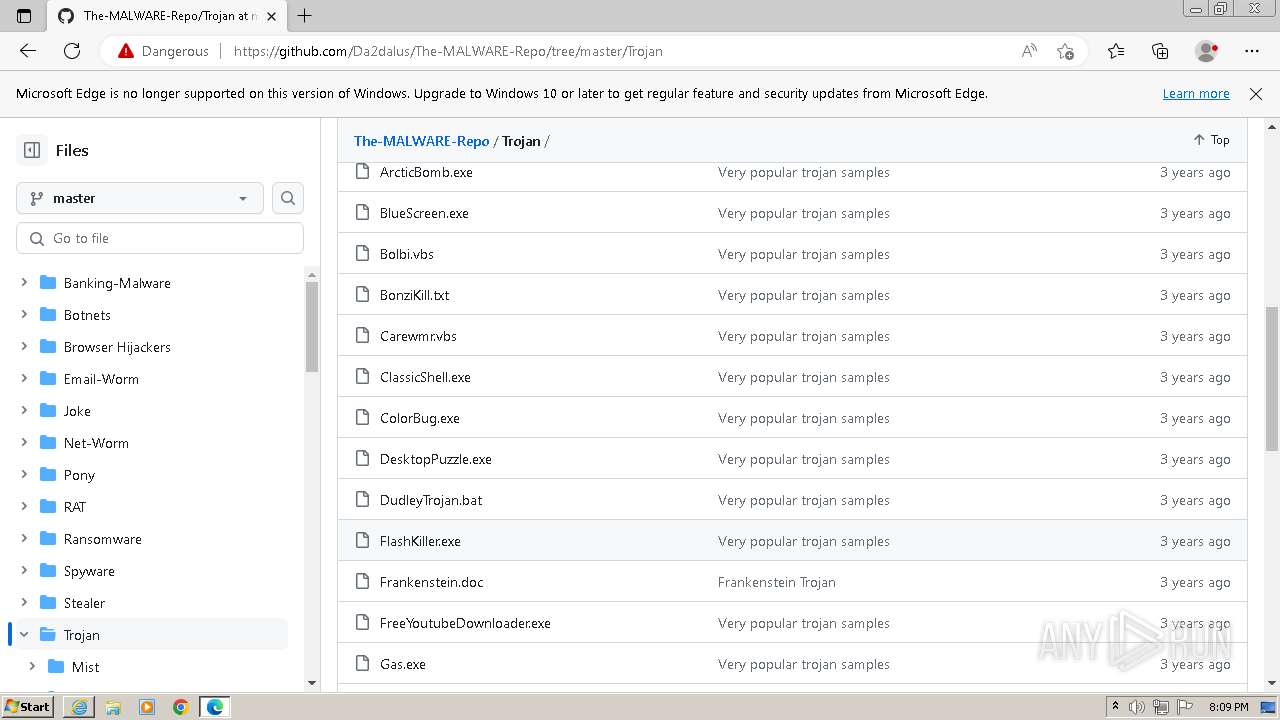1280x720 pixels.
Task: Click file icon beside ColorBug.exe
Action: (x=363, y=418)
